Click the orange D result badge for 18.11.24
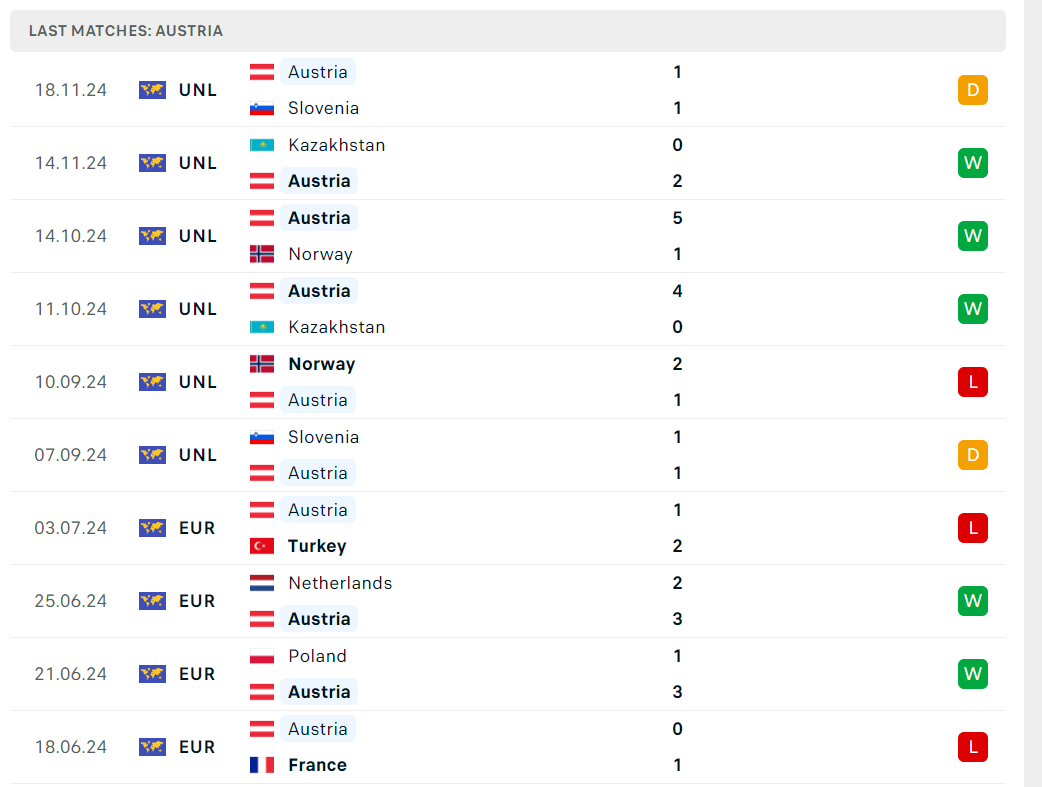Viewport: 1042px width, 787px height. coord(973,90)
